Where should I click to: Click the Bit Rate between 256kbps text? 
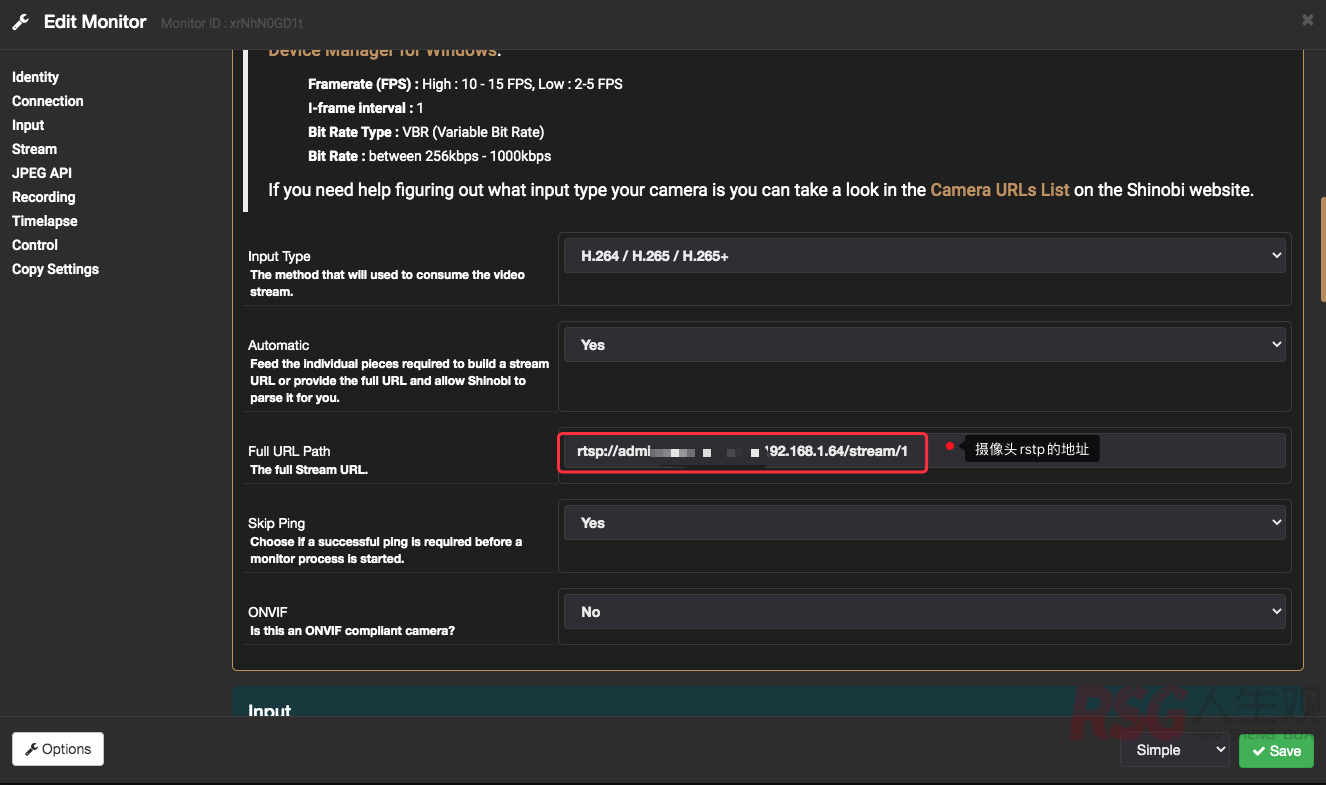[x=429, y=156]
